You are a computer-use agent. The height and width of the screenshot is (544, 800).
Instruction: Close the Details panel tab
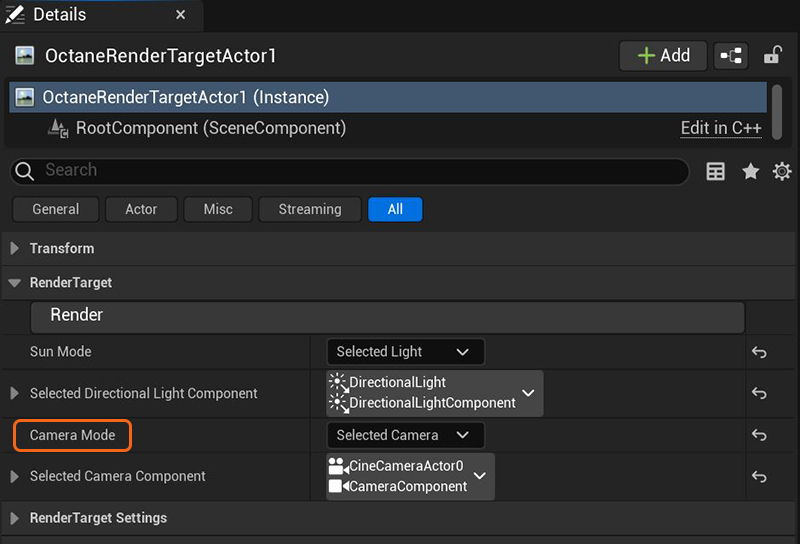tap(180, 15)
